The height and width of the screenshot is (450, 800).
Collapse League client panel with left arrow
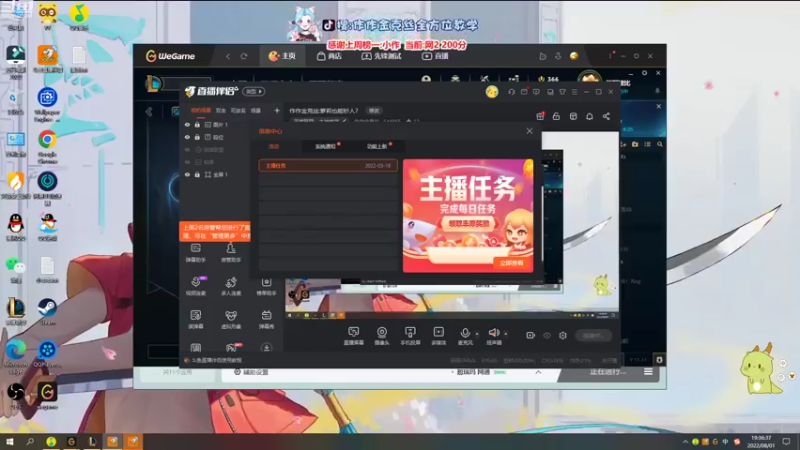click(149, 112)
